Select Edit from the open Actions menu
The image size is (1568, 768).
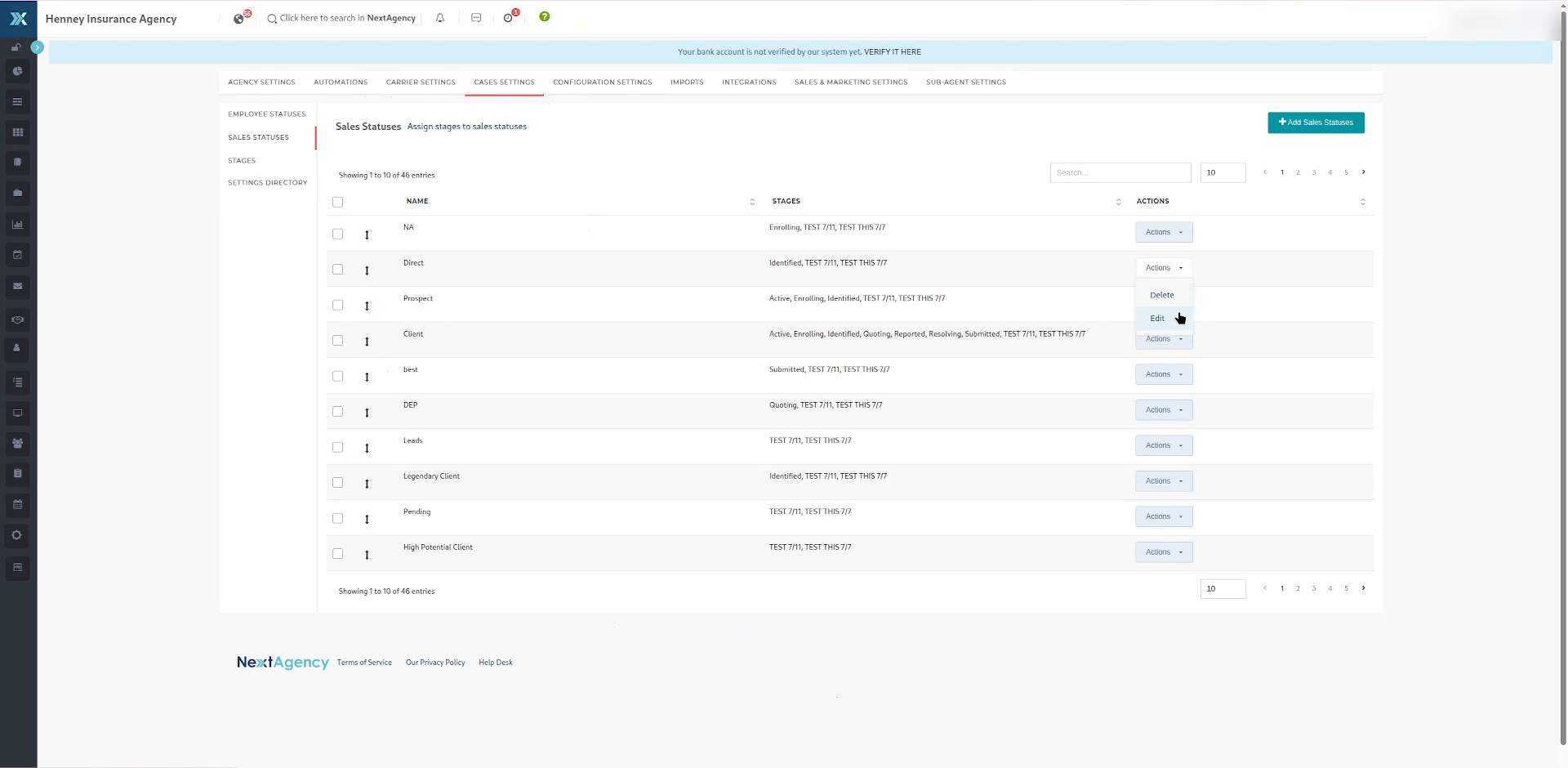(1164, 319)
